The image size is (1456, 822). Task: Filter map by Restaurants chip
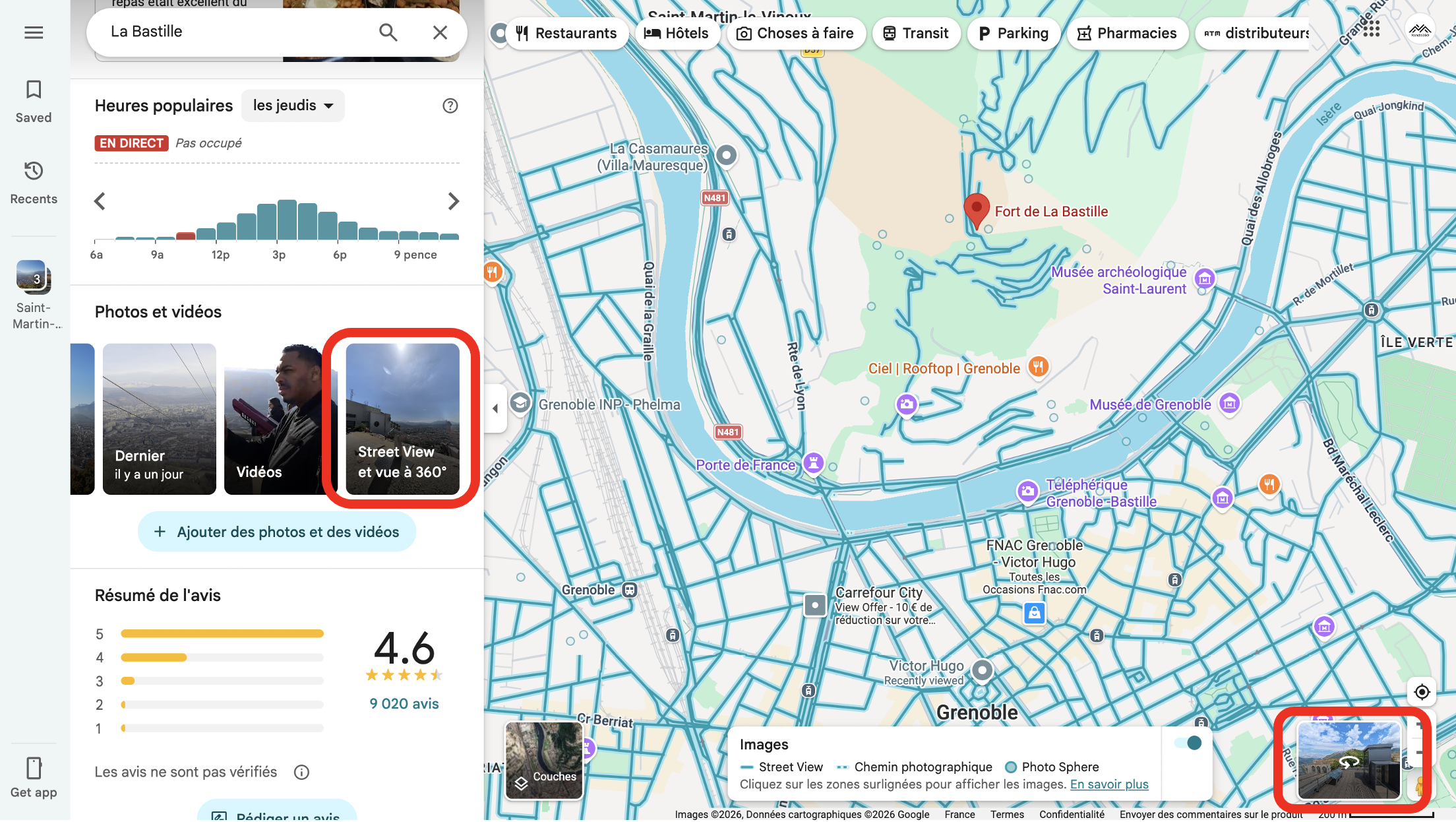pyautogui.click(x=566, y=33)
